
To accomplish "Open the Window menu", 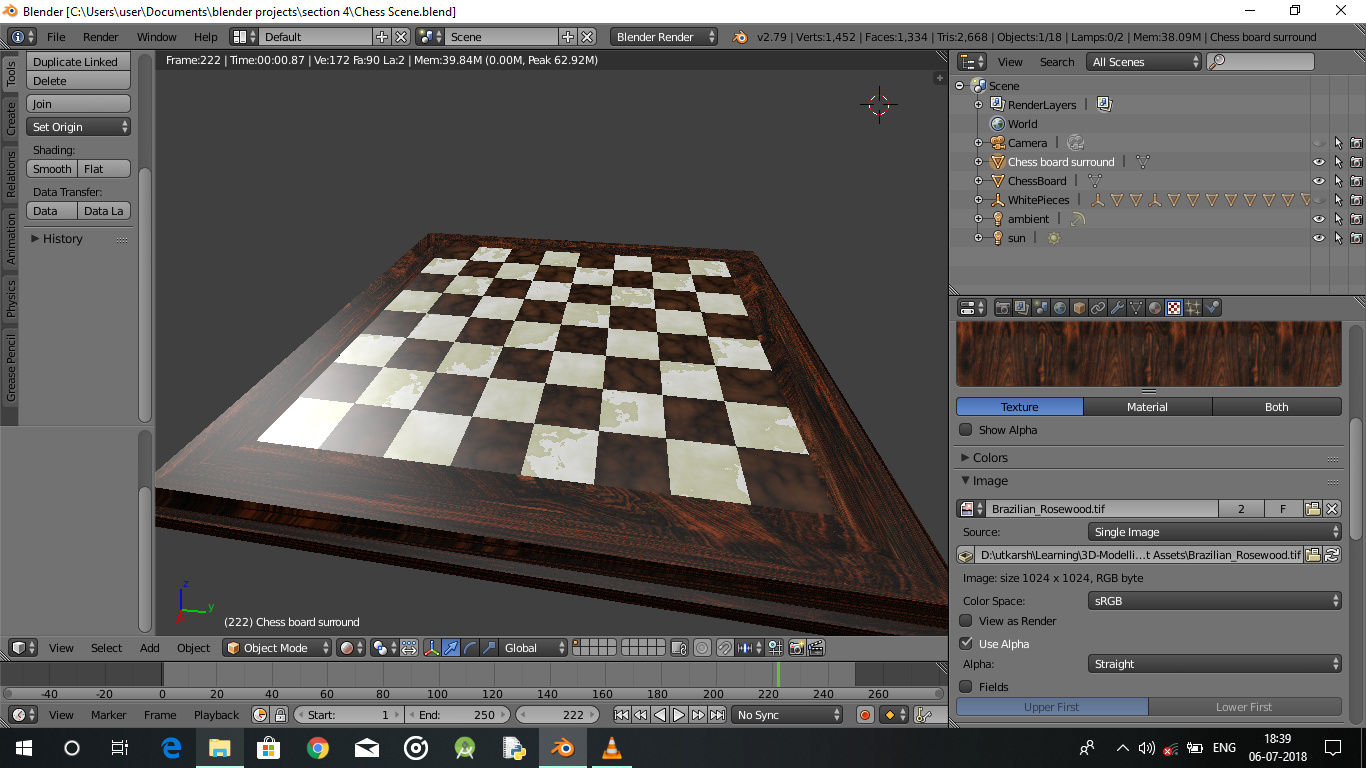I will pos(157,37).
